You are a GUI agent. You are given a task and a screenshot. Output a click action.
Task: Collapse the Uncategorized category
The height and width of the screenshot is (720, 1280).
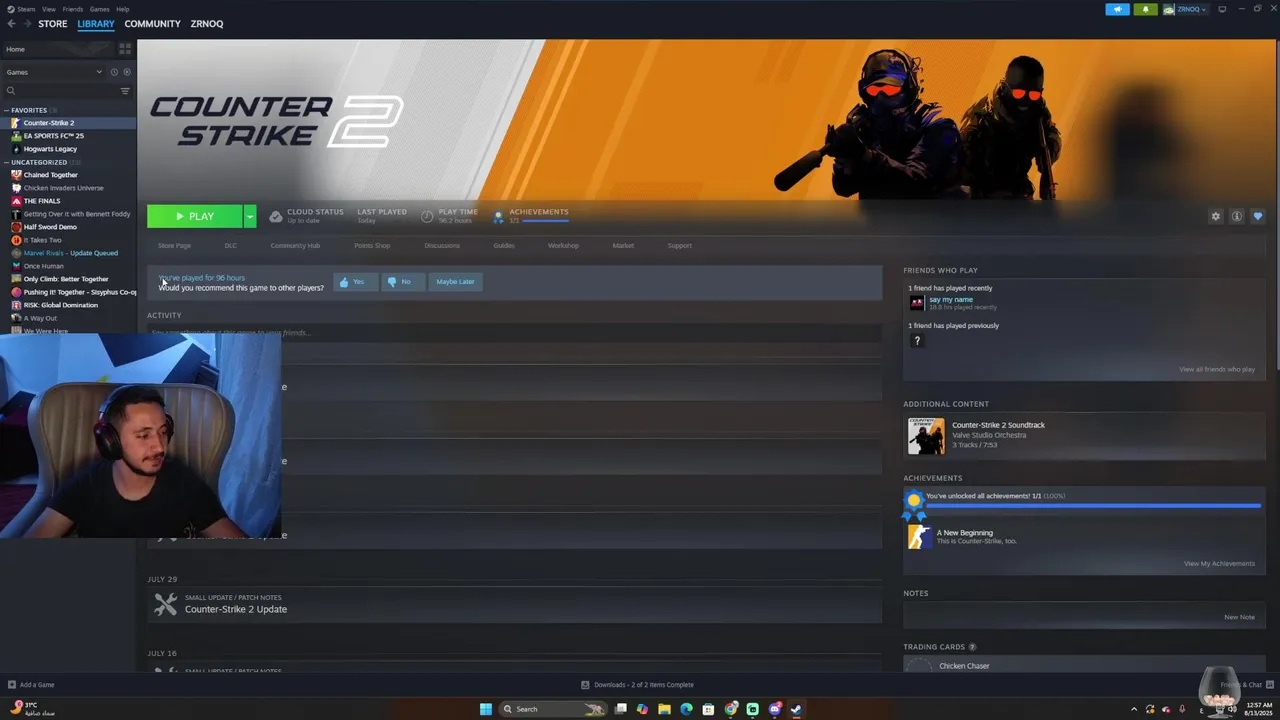point(7,162)
